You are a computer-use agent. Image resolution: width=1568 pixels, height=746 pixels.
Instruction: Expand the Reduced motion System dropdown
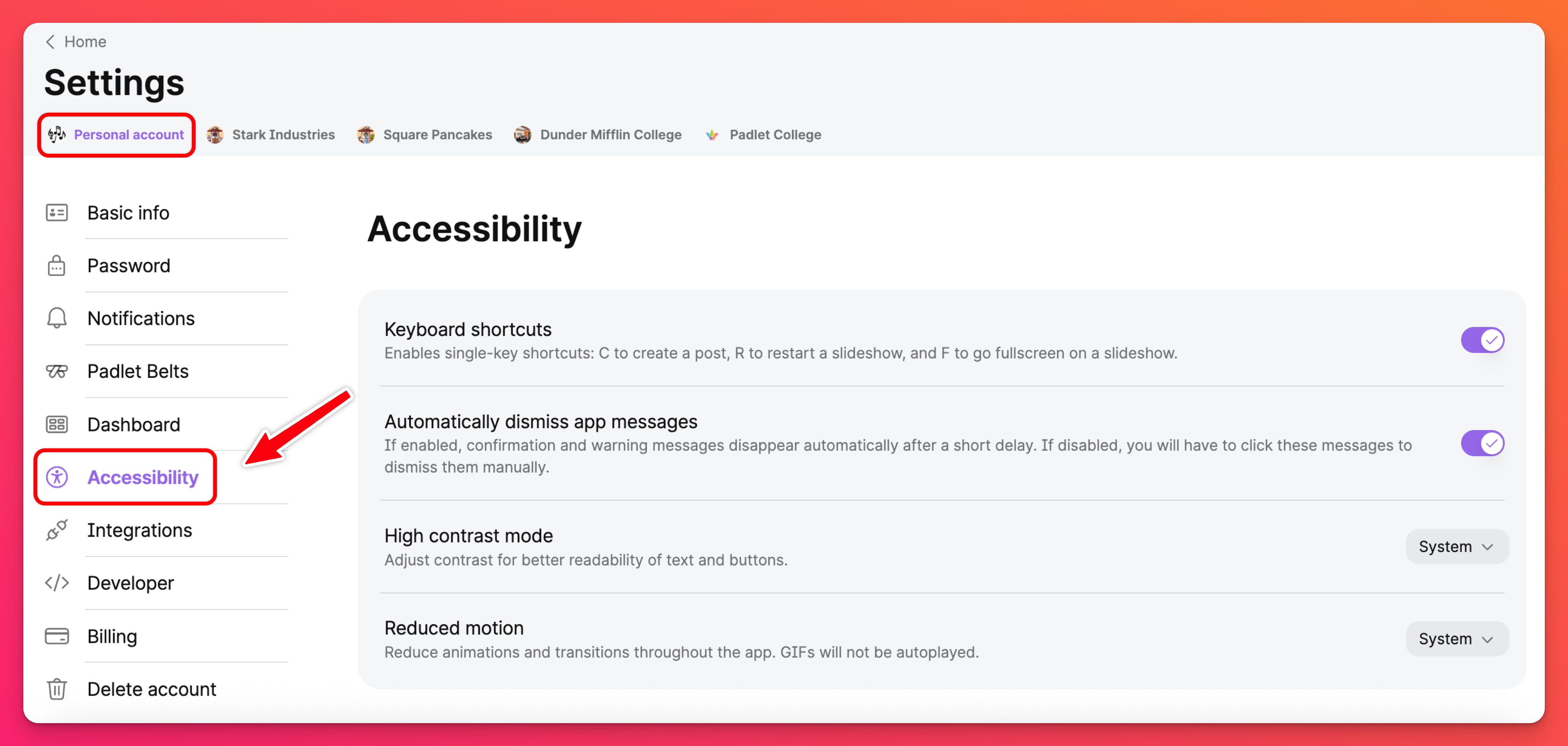pyautogui.click(x=1456, y=639)
